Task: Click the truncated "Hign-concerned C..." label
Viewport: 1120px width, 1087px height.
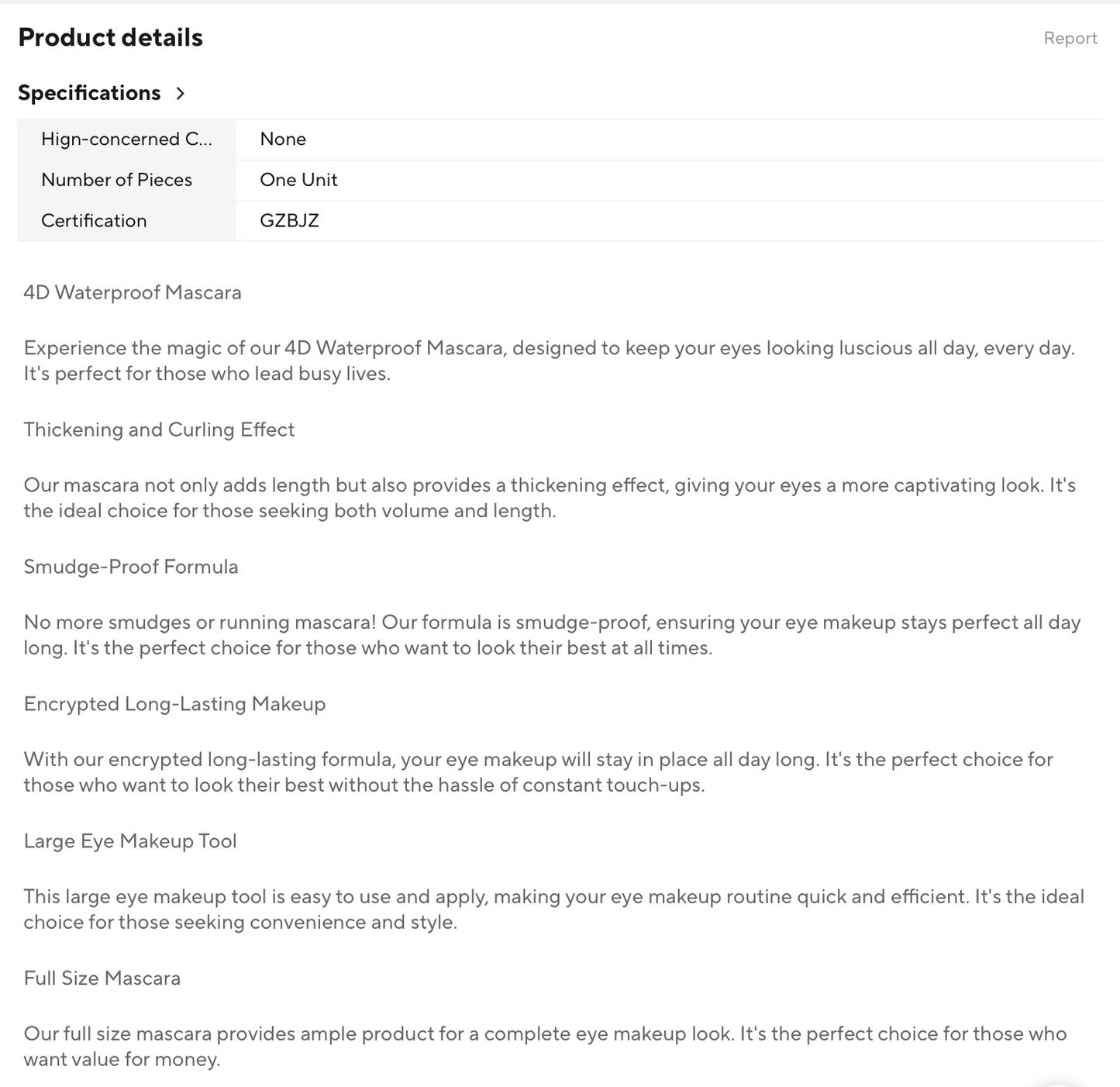Action: click(126, 140)
